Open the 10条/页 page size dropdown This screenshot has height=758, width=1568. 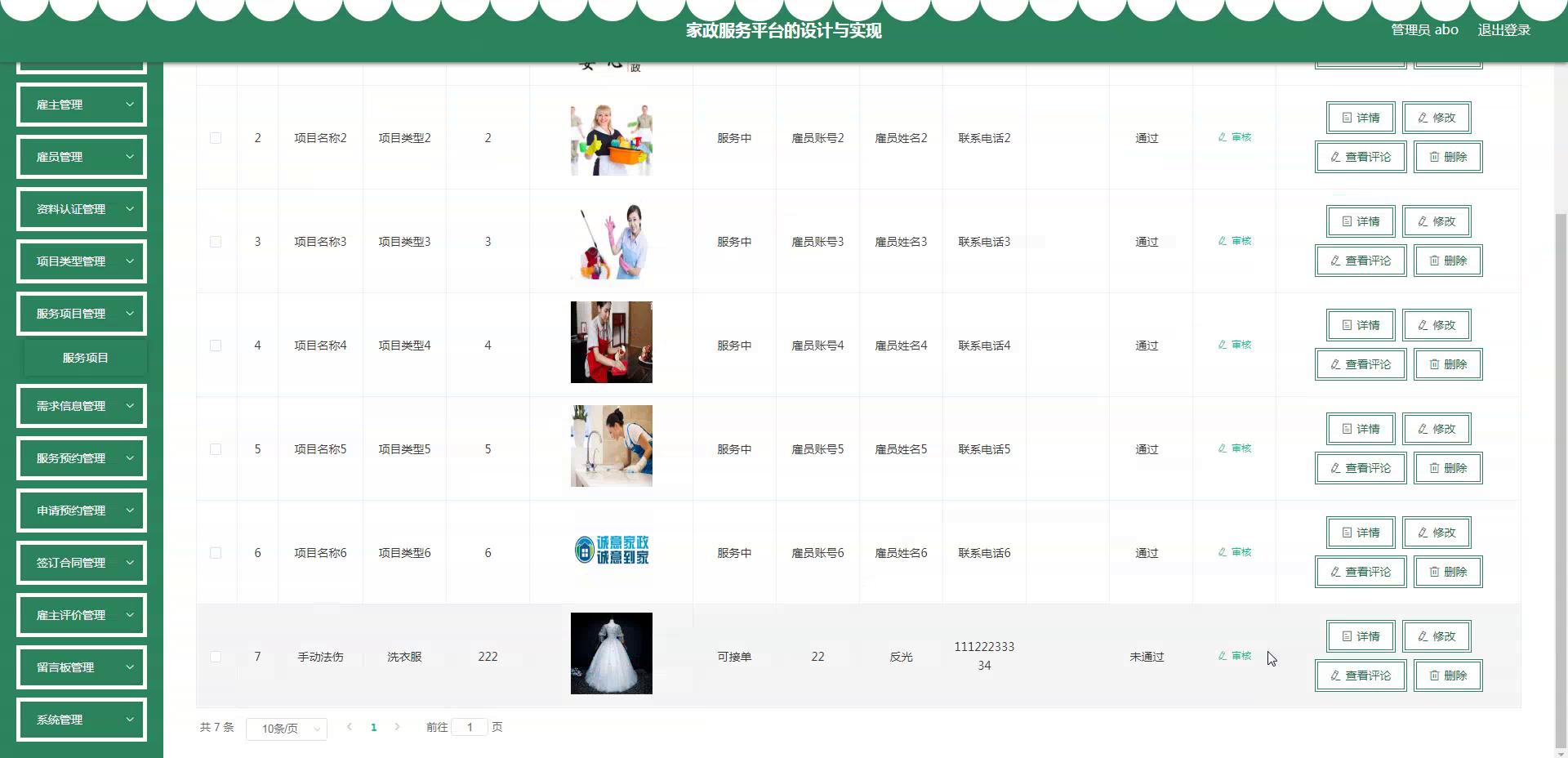tap(287, 729)
